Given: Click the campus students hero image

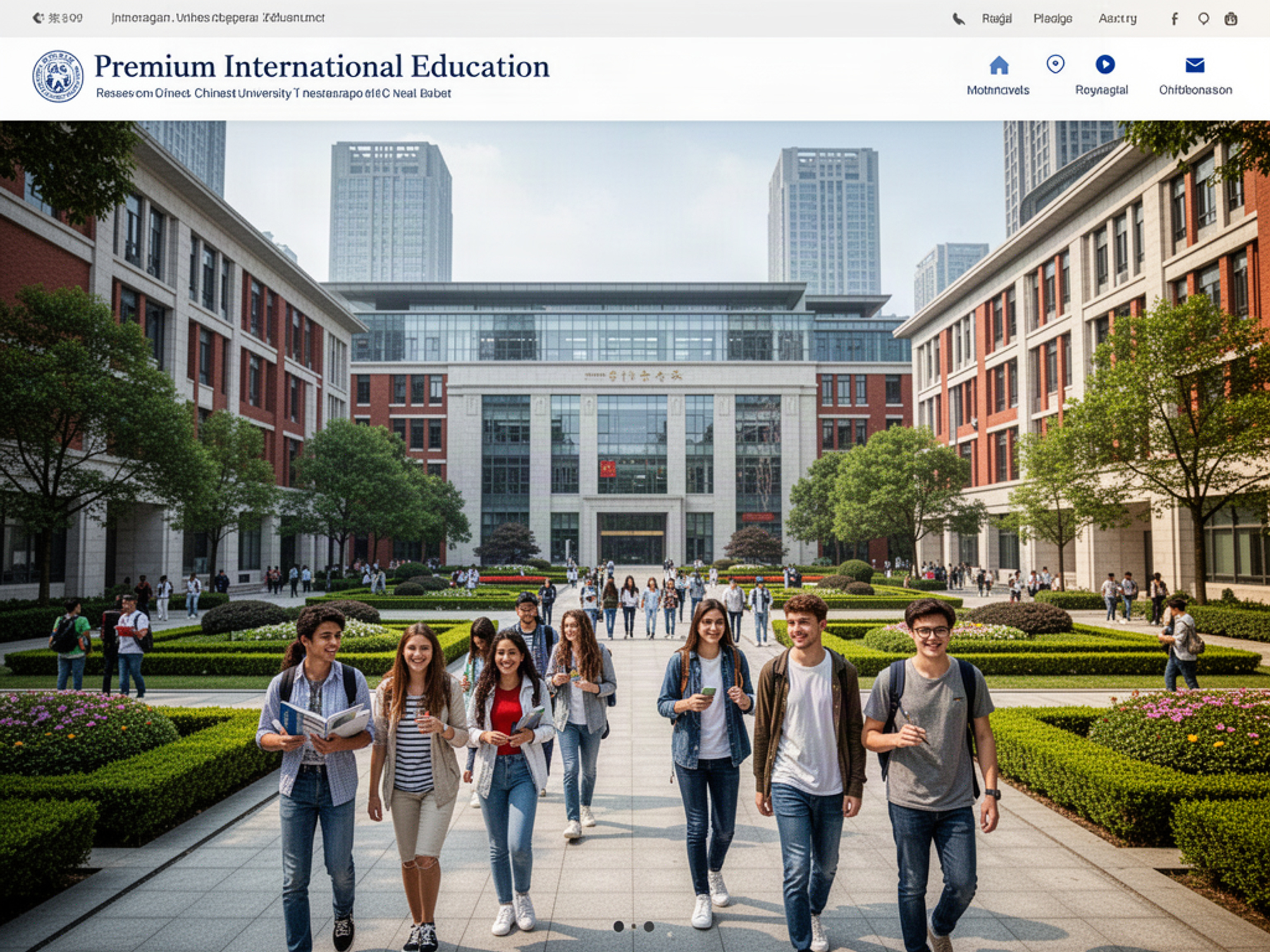Looking at the screenshot, I should [635, 536].
